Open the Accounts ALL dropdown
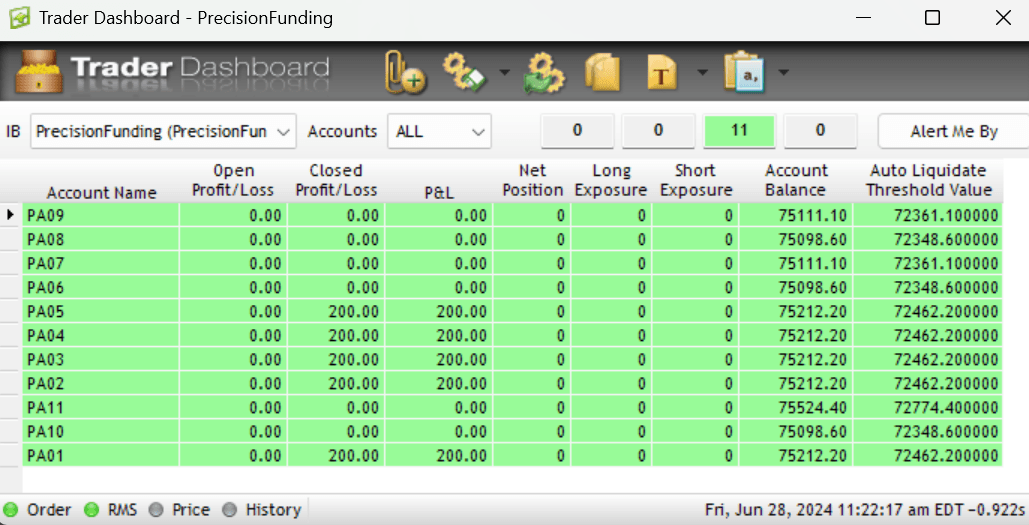Viewport: 1029px width, 525px height. pos(439,131)
